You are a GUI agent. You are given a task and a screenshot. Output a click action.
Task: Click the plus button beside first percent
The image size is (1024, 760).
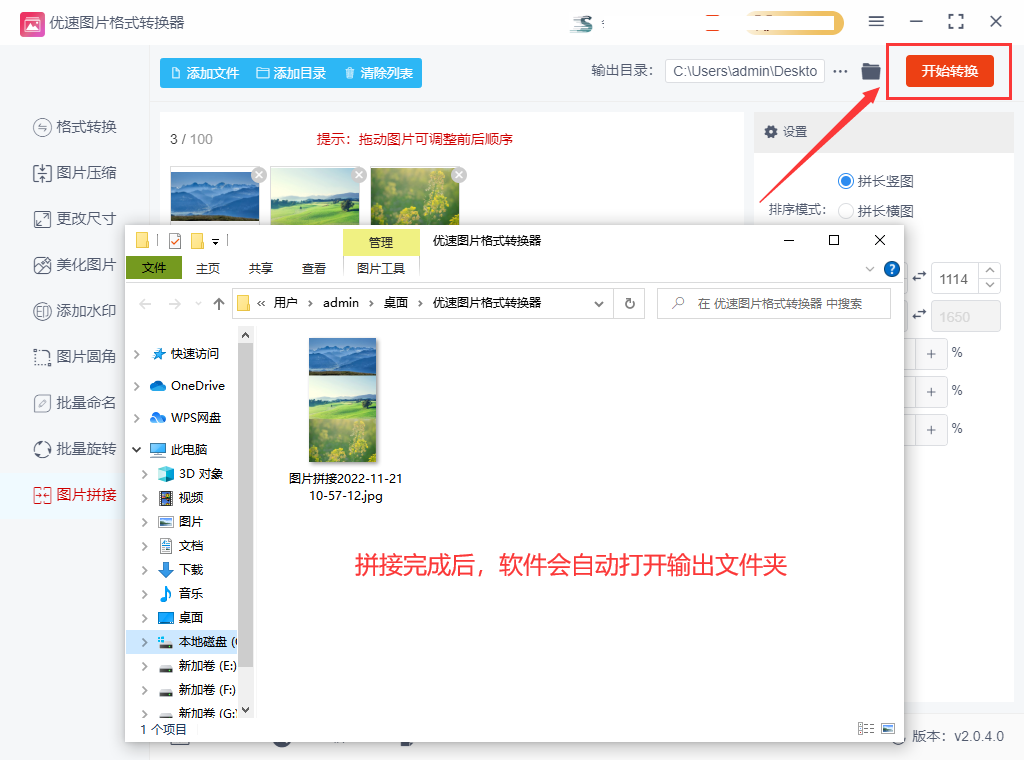931,354
